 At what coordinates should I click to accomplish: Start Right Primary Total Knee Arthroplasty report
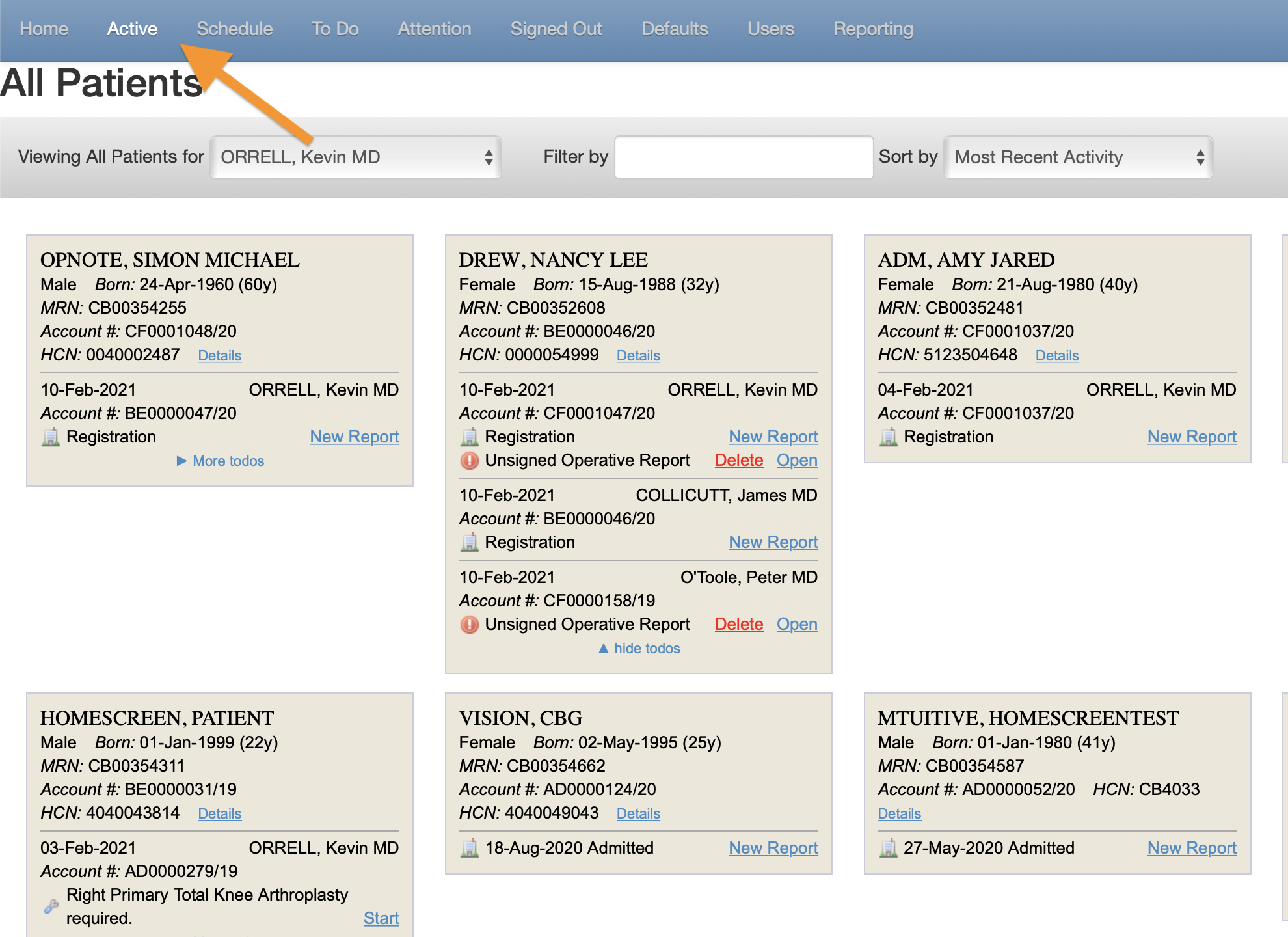pyautogui.click(x=381, y=918)
